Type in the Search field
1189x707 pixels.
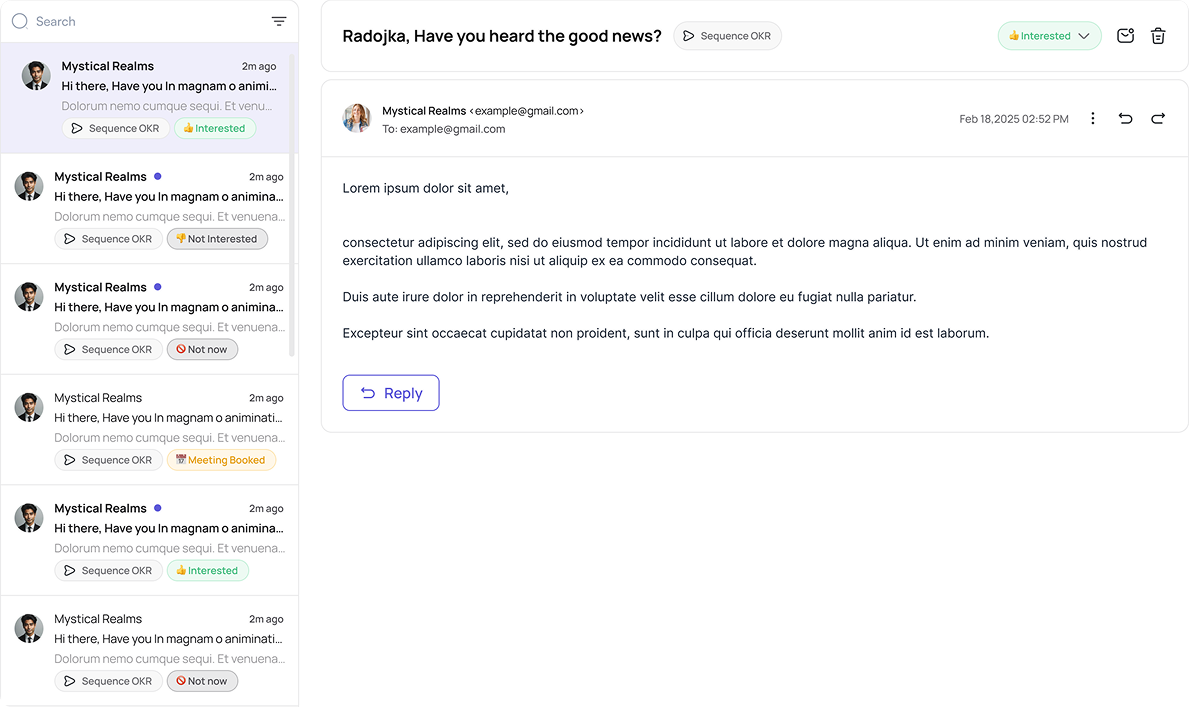(x=140, y=21)
